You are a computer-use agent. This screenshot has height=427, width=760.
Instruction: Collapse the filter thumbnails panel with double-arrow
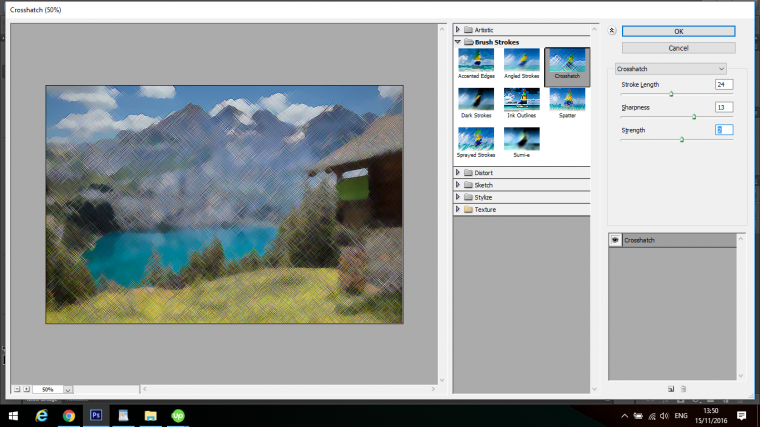612,31
